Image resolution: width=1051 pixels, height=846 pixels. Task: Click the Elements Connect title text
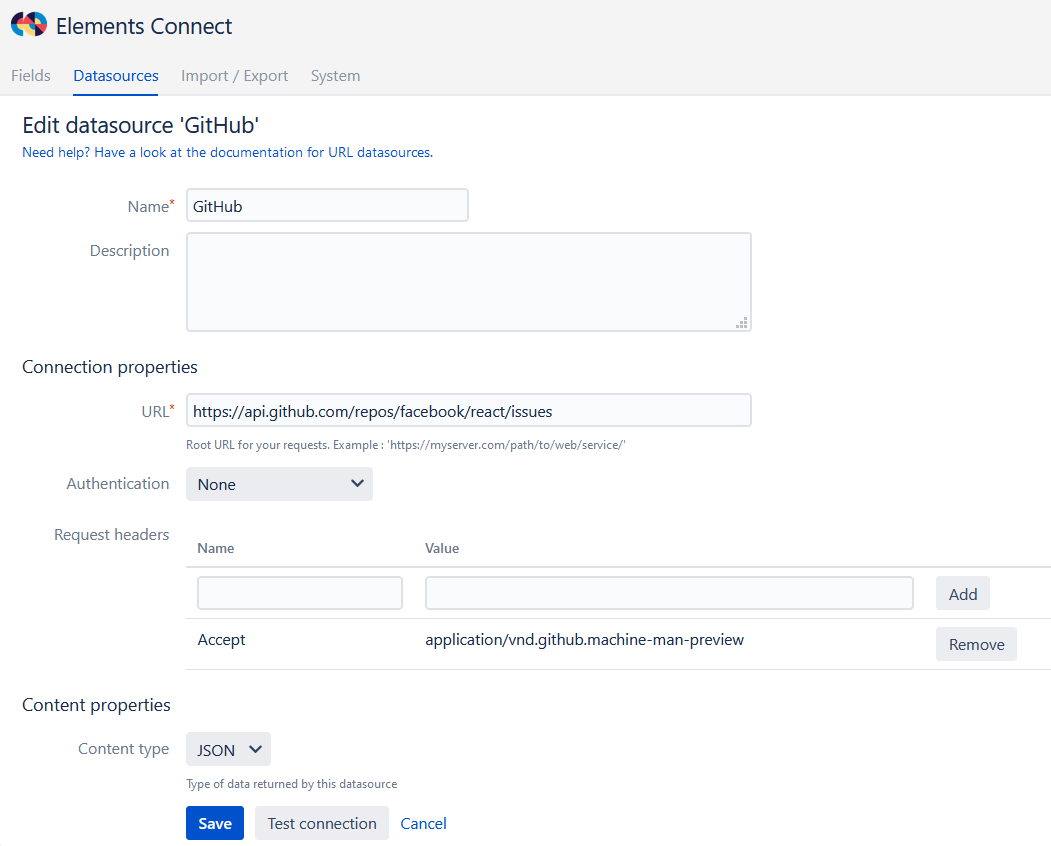[x=144, y=26]
